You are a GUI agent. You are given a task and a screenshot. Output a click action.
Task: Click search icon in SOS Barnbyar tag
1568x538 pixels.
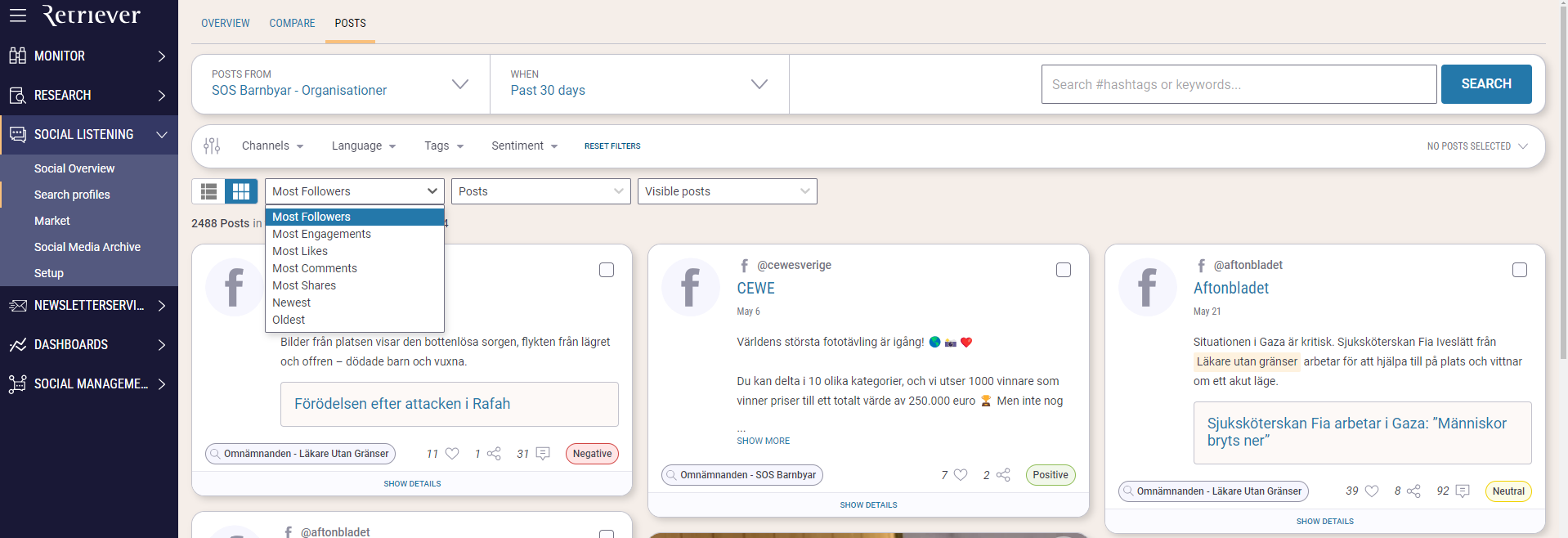point(671,475)
